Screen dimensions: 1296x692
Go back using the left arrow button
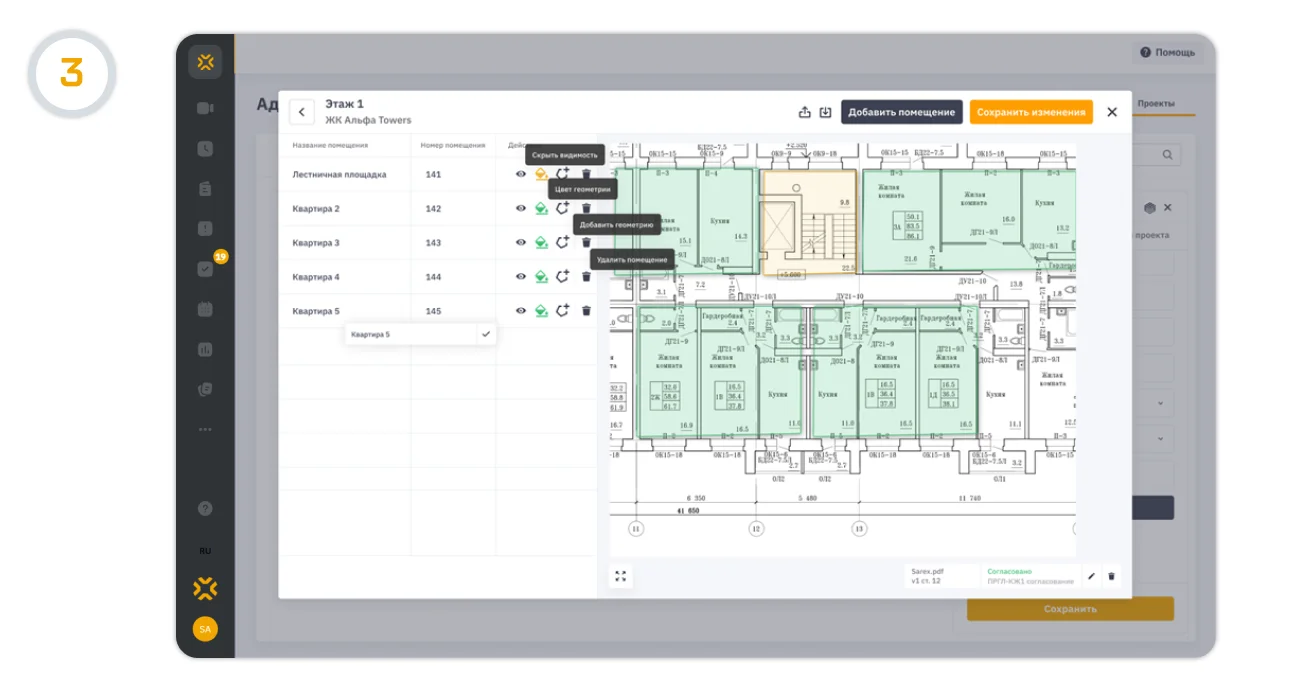click(x=301, y=112)
